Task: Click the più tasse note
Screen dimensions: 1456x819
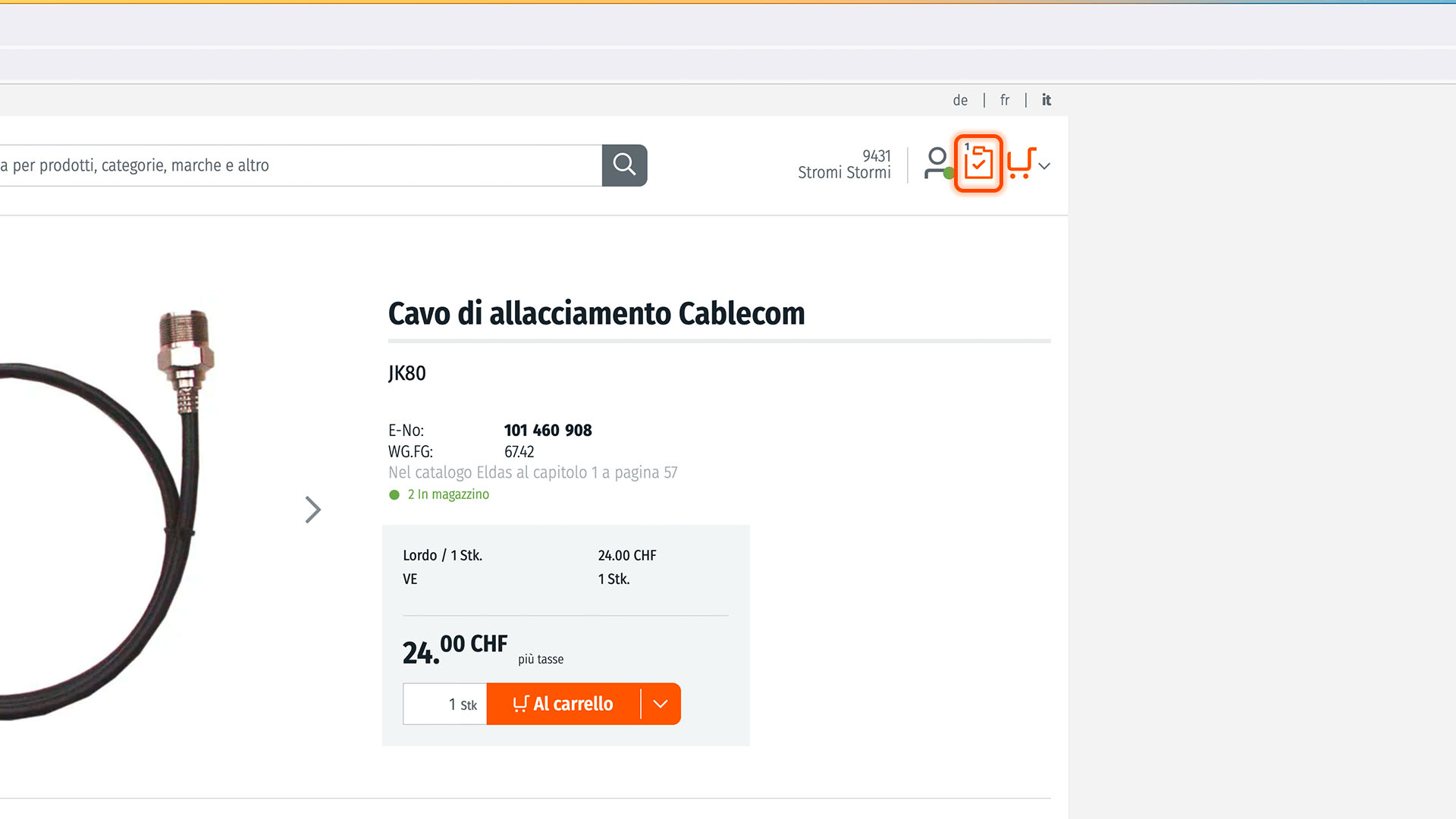Action: click(541, 659)
